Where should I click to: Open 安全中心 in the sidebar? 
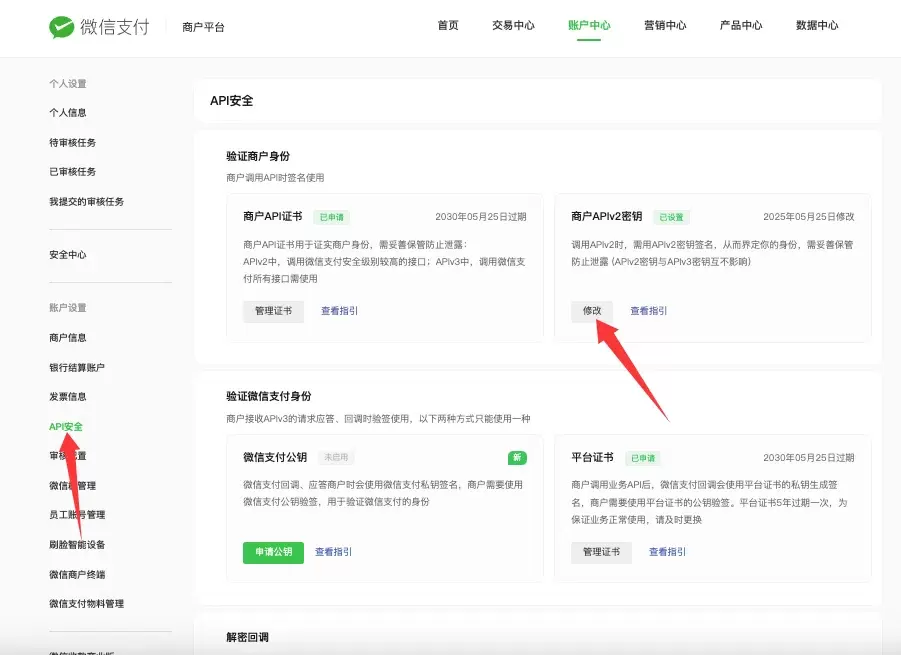[x=68, y=255]
